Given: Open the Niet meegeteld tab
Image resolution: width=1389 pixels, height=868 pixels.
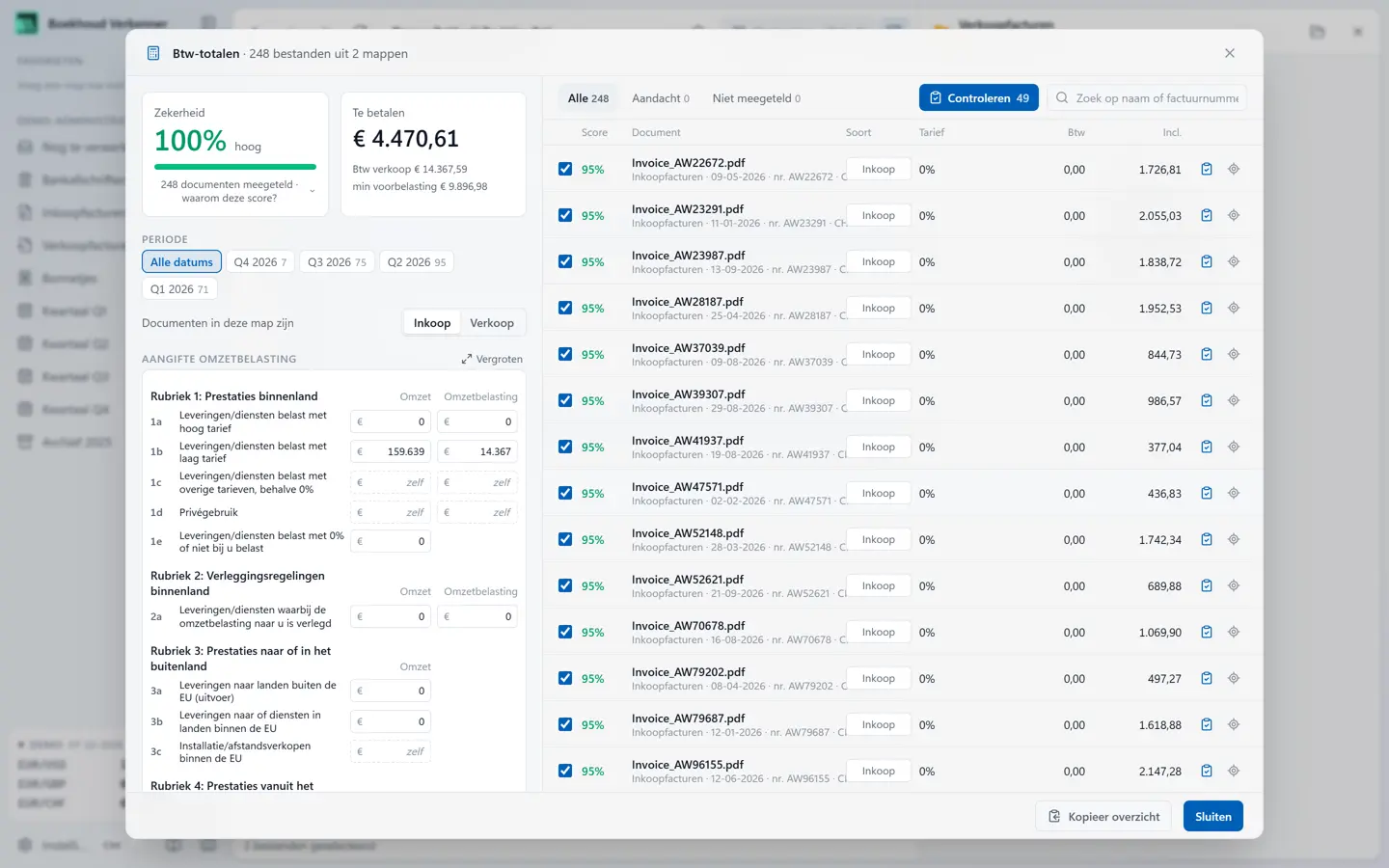Looking at the screenshot, I should [756, 98].
